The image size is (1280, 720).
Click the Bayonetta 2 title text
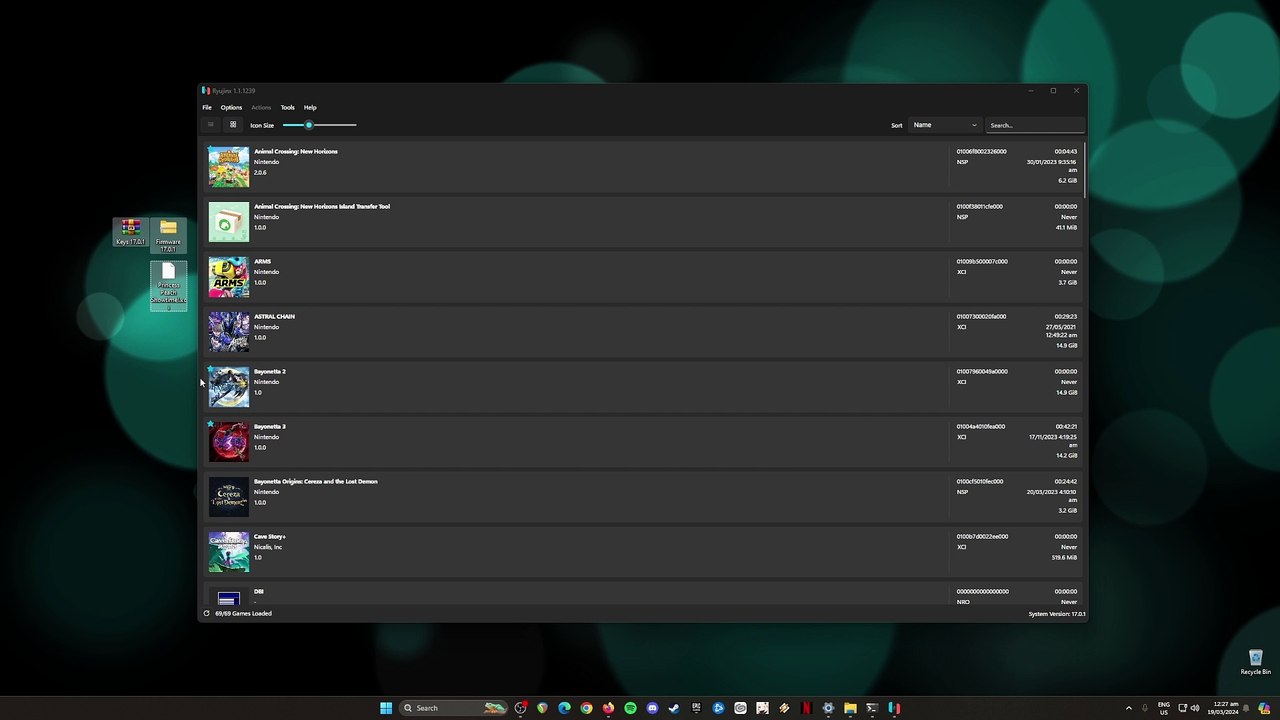[270, 372]
